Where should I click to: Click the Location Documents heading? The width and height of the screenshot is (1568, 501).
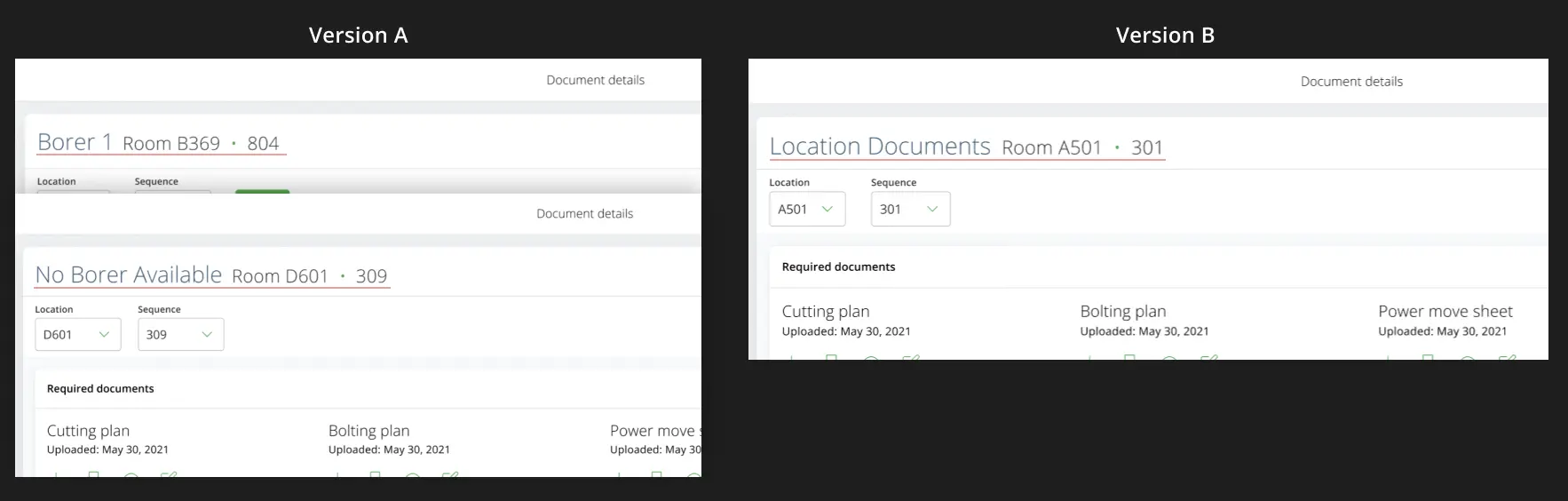[x=879, y=147]
